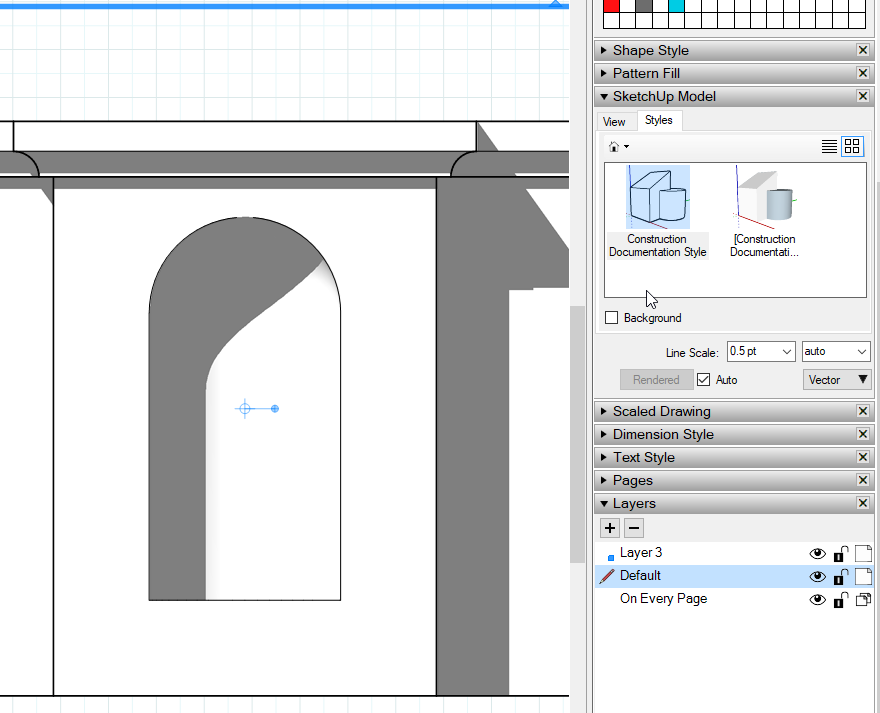The height and width of the screenshot is (713, 880).
Task: Close the Pattern Fill panel
Action: coord(863,73)
